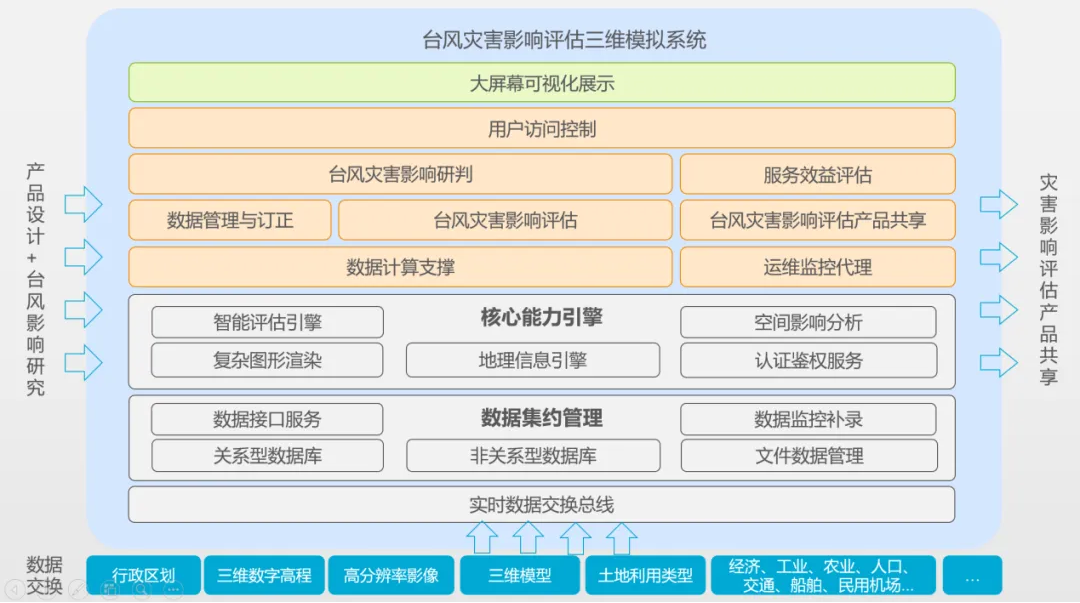Select the blue 行政区划 tile
Screen dimensions: 1080x603
tap(143, 575)
